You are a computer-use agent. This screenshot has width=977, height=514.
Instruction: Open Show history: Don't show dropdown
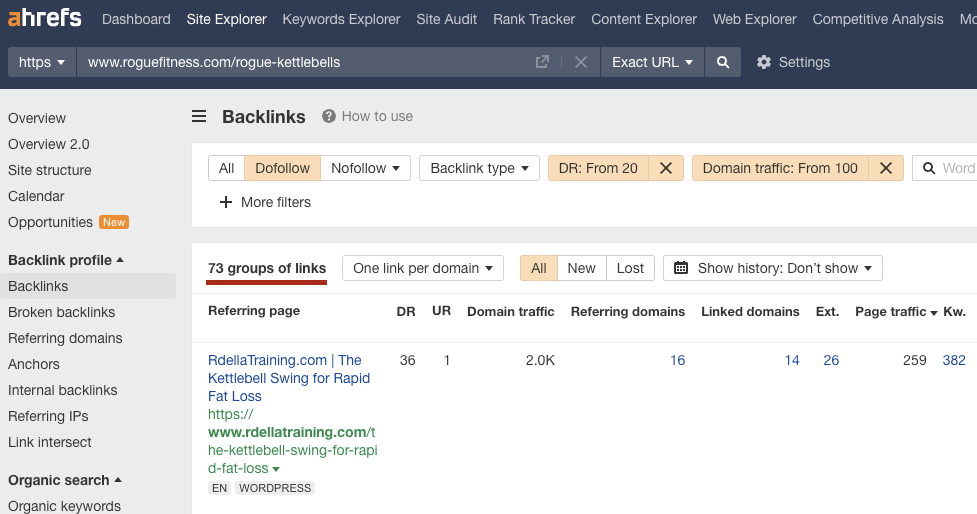(x=773, y=268)
